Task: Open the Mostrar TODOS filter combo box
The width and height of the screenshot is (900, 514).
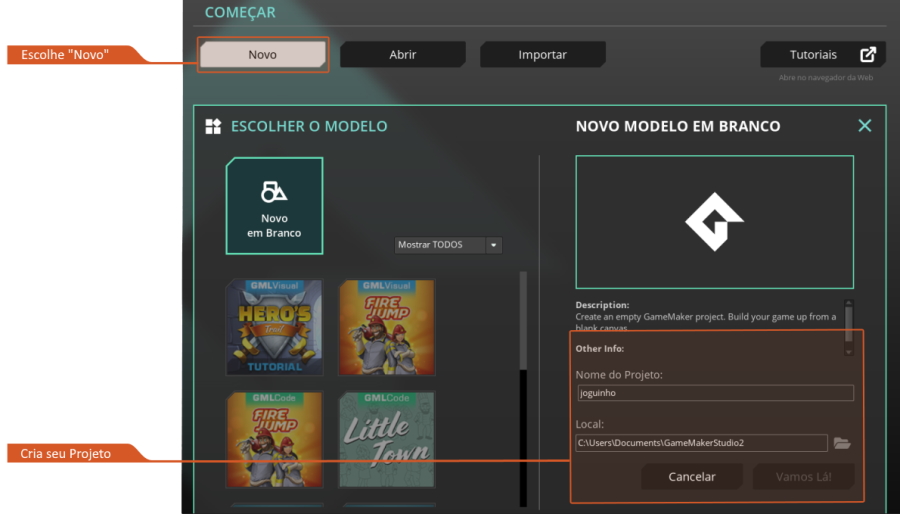Action: [448, 245]
